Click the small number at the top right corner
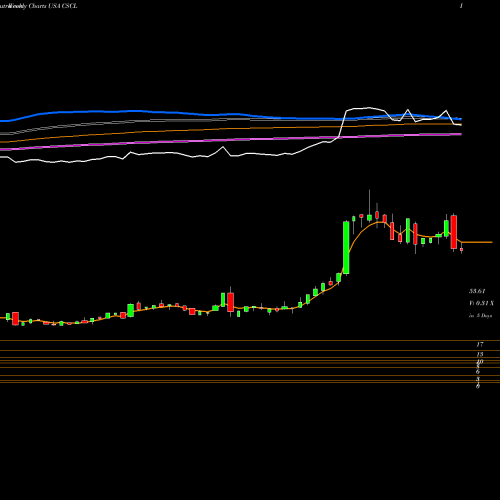The image size is (500, 500). pos(461,6)
